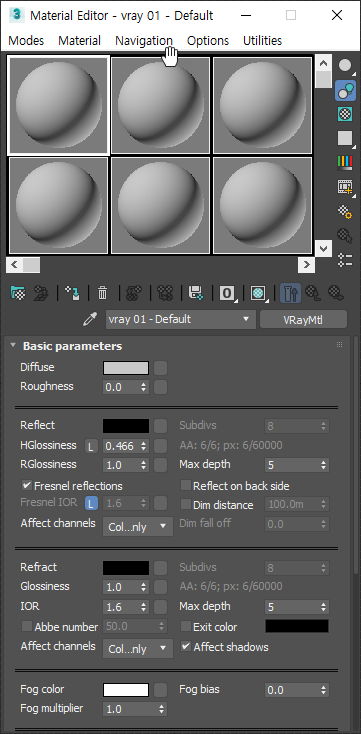The height and width of the screenshot is (734, 361).
Task: Click Assign Material to Selection icon
Action: (x=72, y=294)
